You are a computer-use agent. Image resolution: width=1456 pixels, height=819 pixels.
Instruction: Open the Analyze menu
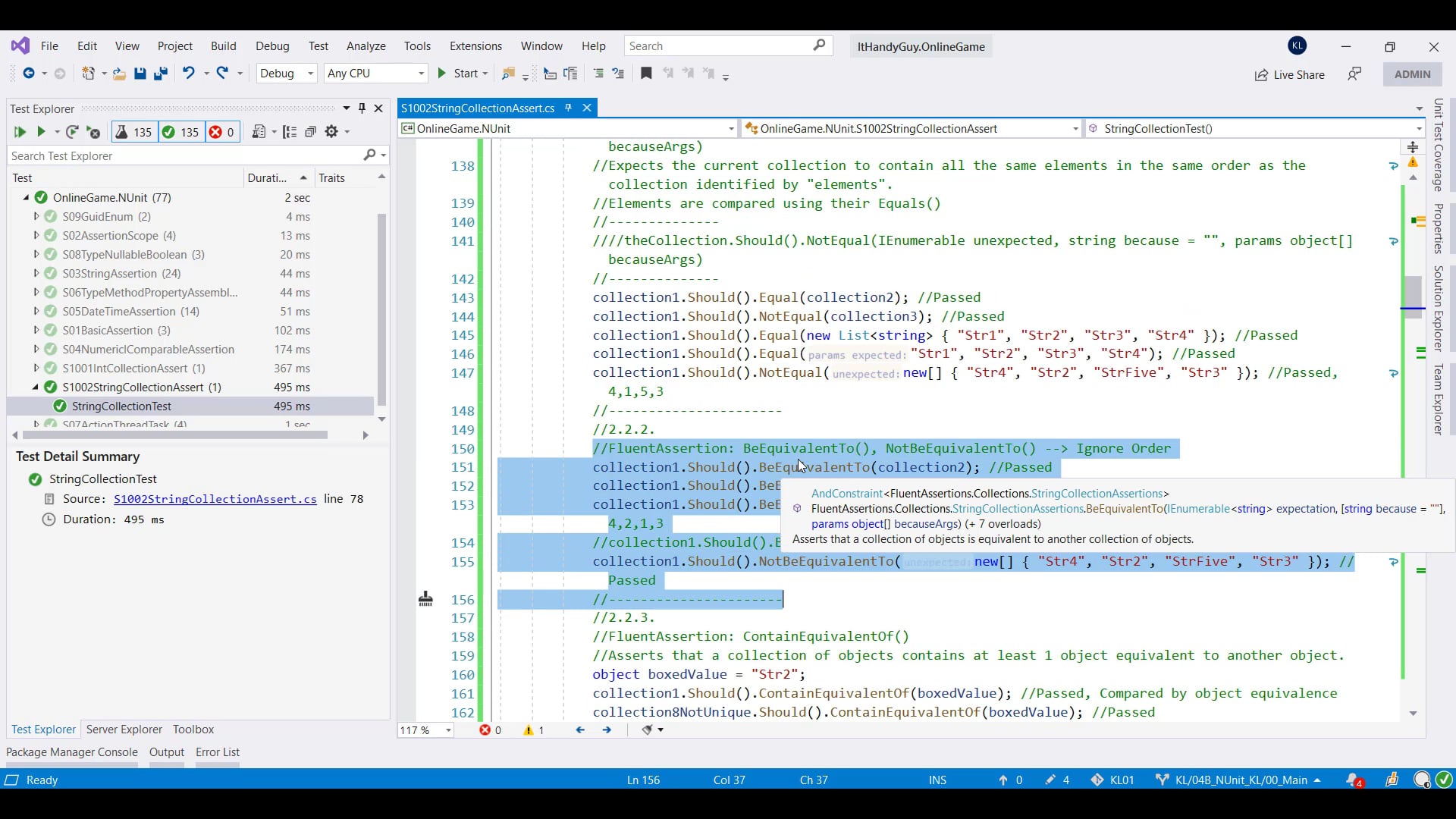coord(366,46)
